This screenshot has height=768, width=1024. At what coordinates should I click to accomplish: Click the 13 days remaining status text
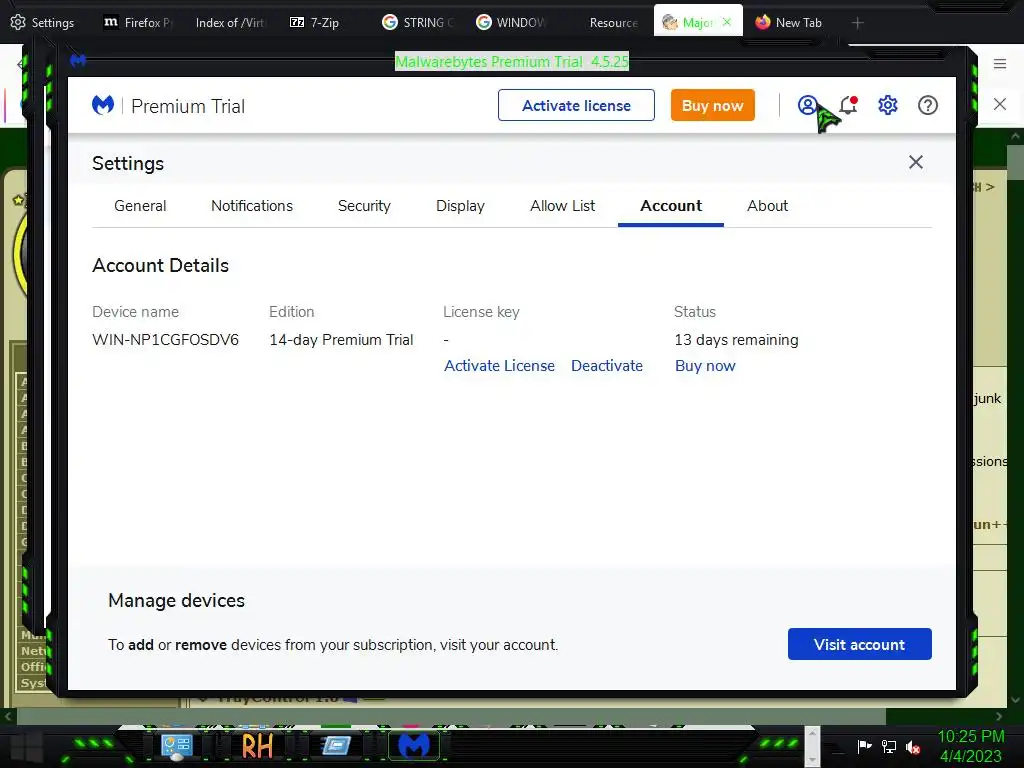point(736,340)
